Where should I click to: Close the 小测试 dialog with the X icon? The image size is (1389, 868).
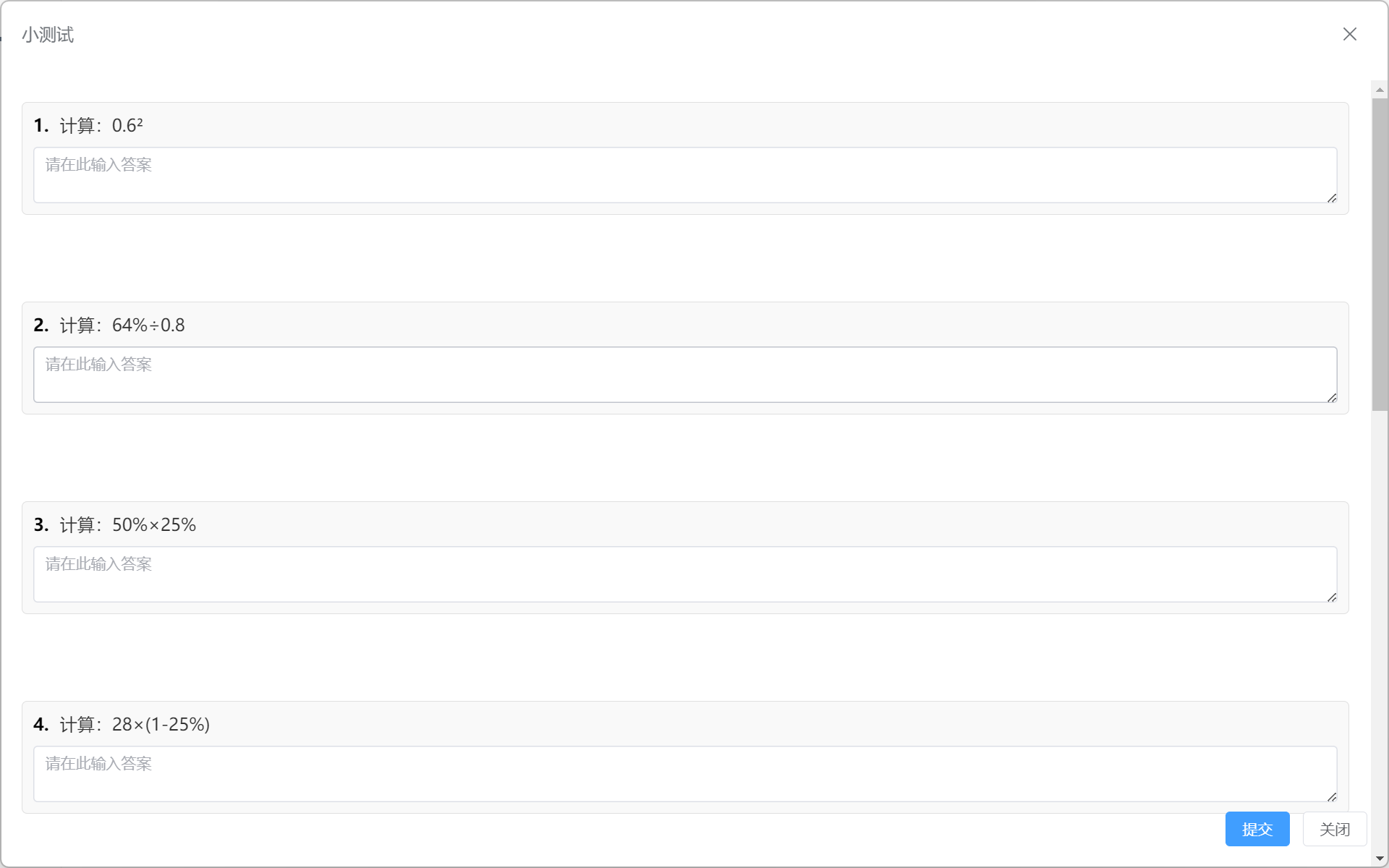pyautogui.click(x=1349, y=34)
